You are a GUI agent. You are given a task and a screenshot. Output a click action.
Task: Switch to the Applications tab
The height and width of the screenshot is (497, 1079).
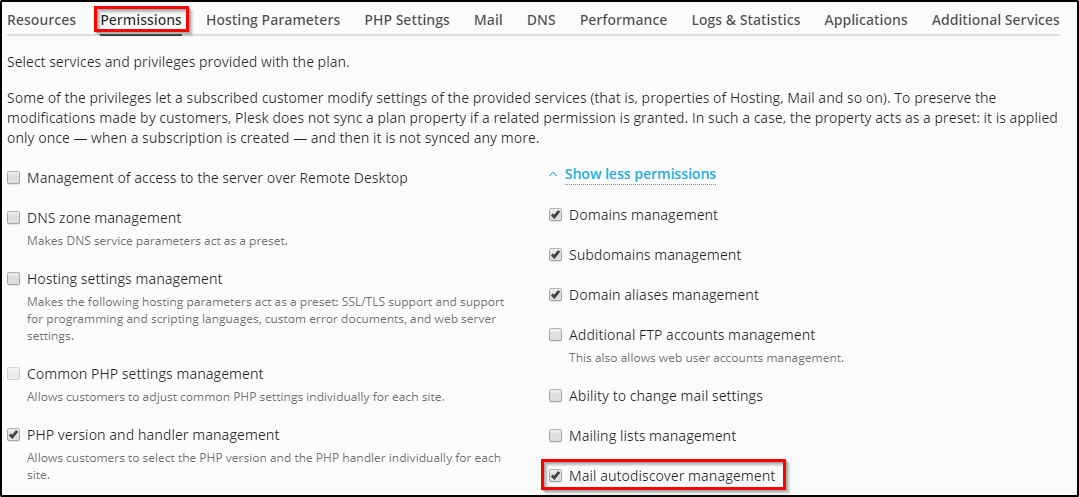point(866,20)
